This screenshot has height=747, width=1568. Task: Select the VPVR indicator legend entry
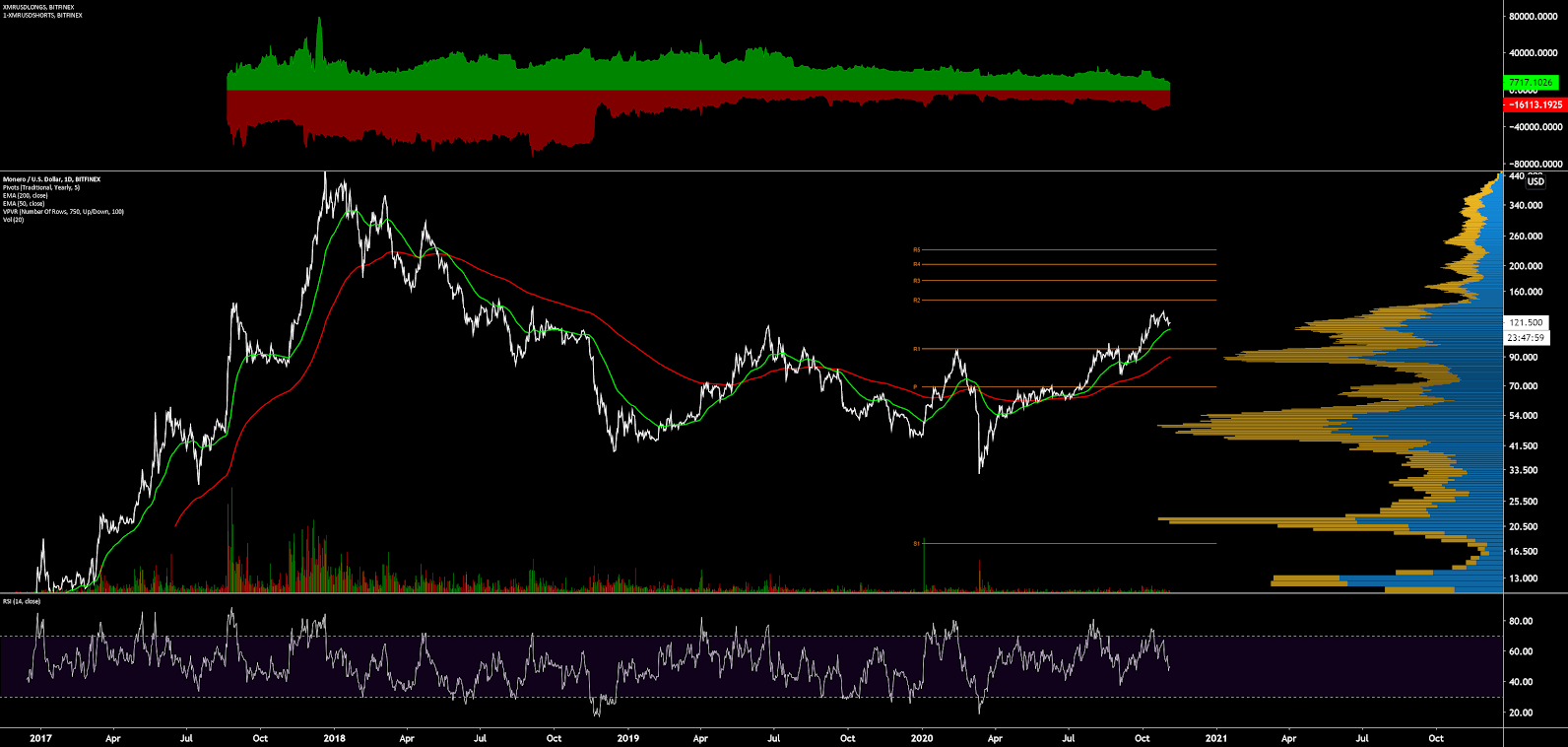pyautogui.click(x=63, y=211)
